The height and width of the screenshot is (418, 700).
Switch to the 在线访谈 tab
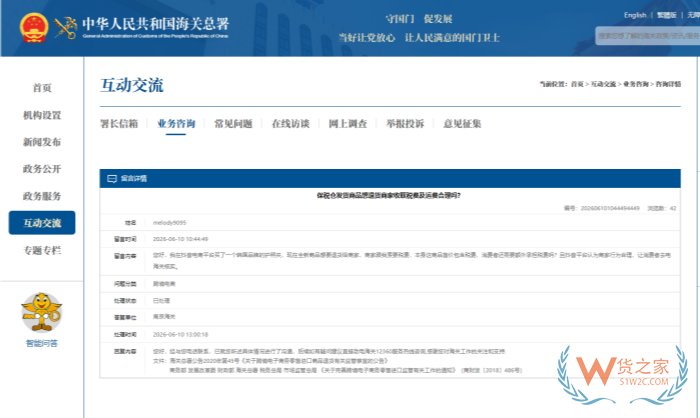click(290, 124)
